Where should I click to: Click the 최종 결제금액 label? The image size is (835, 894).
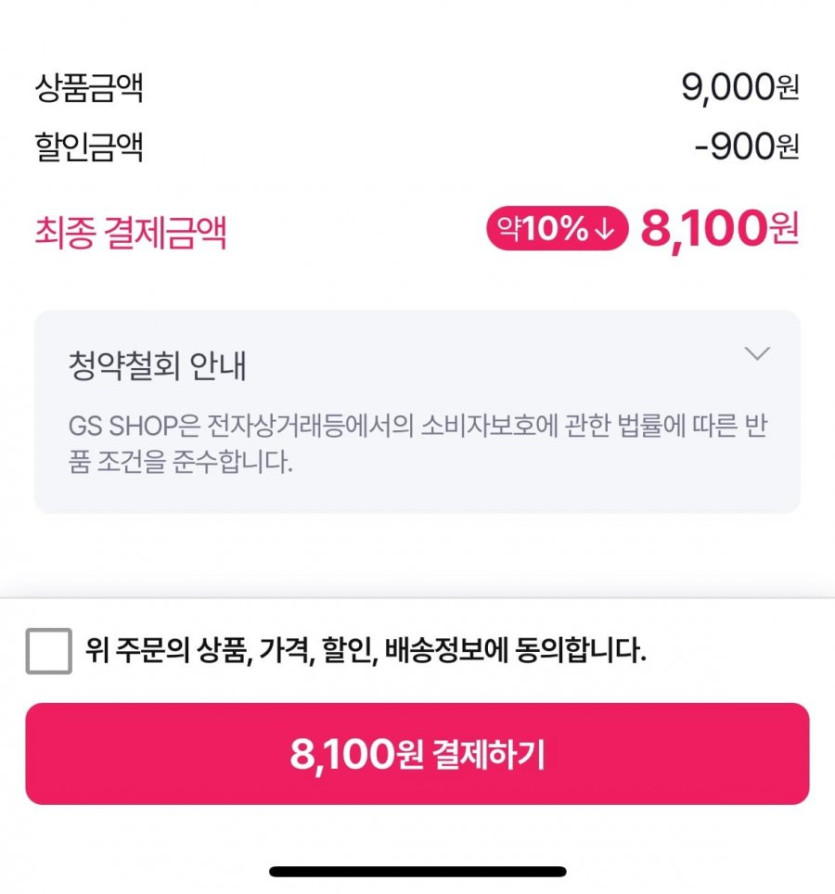(x=131, y=232)
